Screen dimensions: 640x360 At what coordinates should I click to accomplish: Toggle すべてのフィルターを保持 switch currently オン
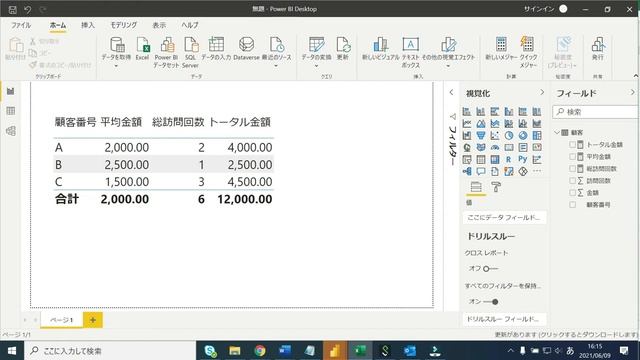tap(490, 302)
